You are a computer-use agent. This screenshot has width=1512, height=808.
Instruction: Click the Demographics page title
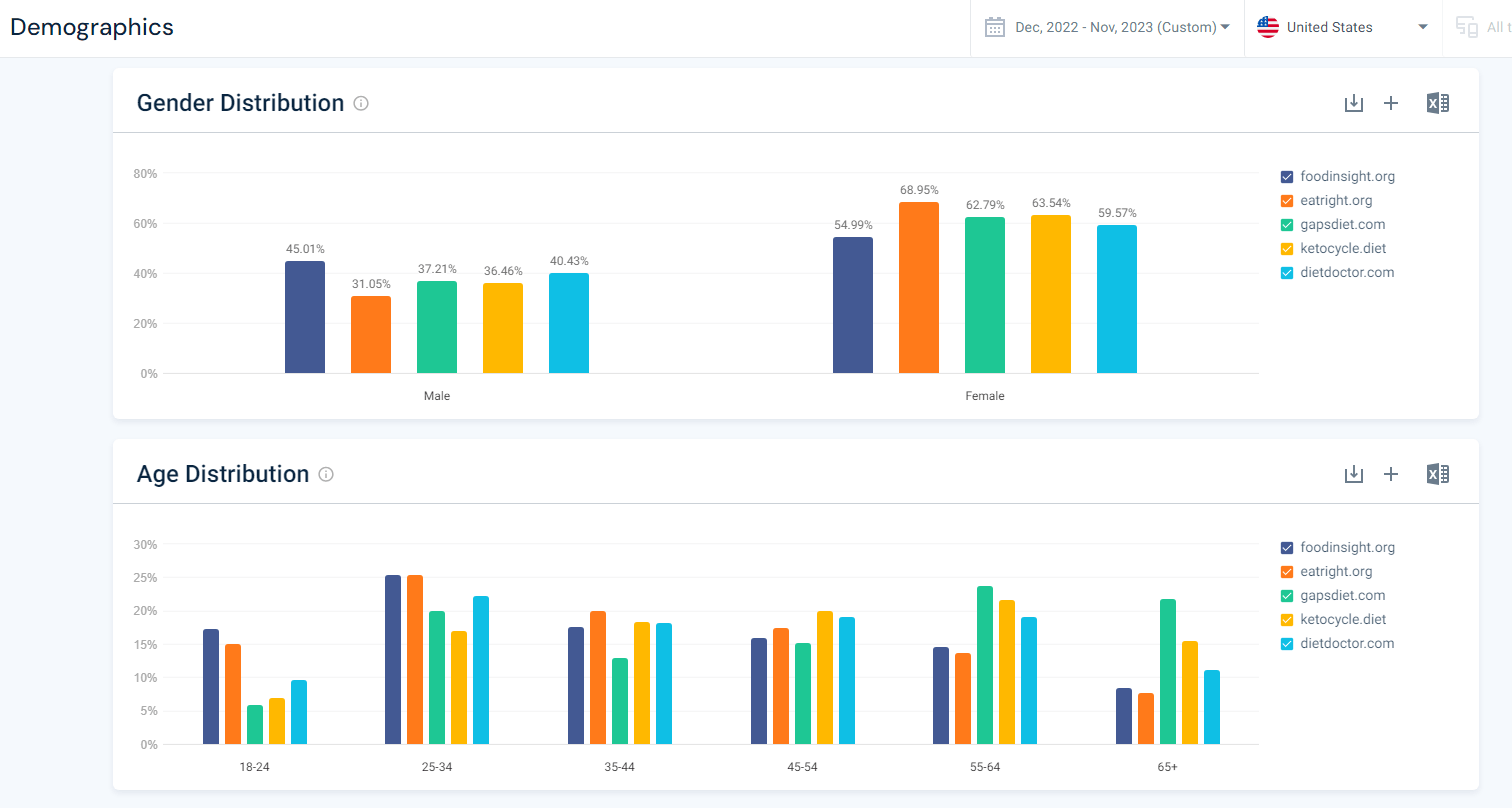(92, 27)
